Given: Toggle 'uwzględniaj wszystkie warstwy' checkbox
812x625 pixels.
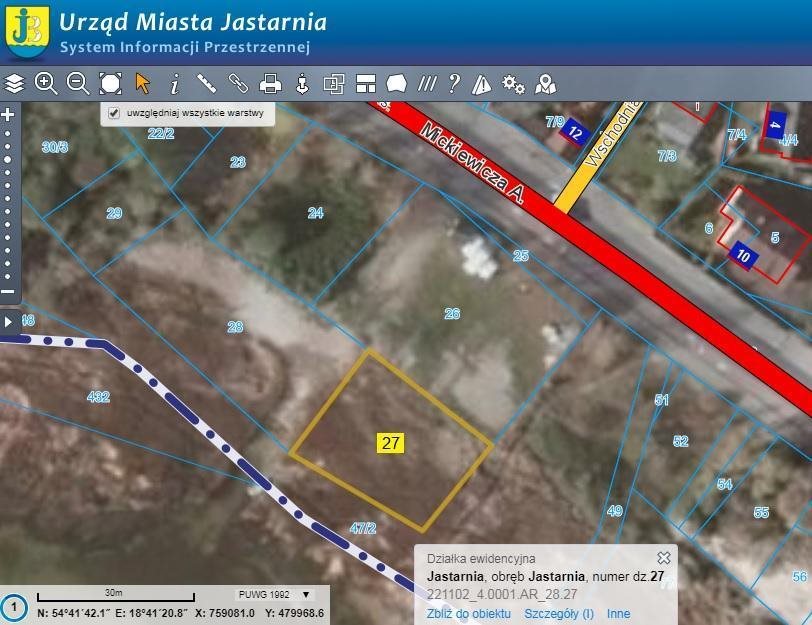Looking at the screenshot, I should pos(114,113).
